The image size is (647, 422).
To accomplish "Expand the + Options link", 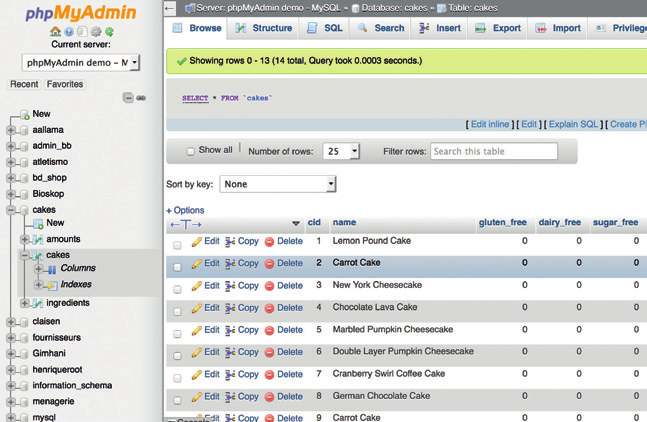I will 185,210.
